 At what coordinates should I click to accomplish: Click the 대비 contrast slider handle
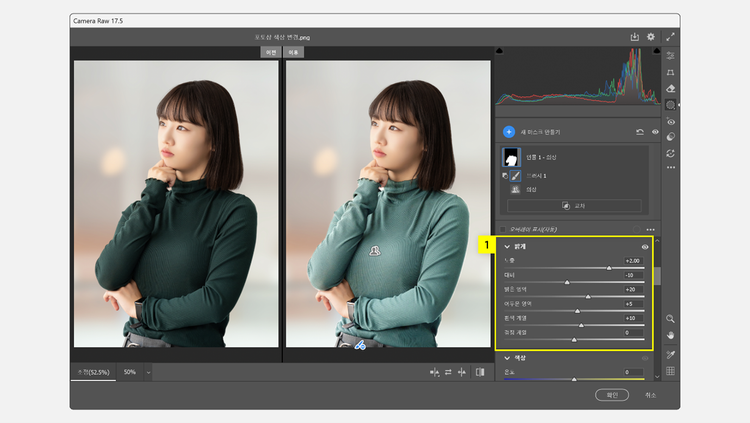coord(567,282)
